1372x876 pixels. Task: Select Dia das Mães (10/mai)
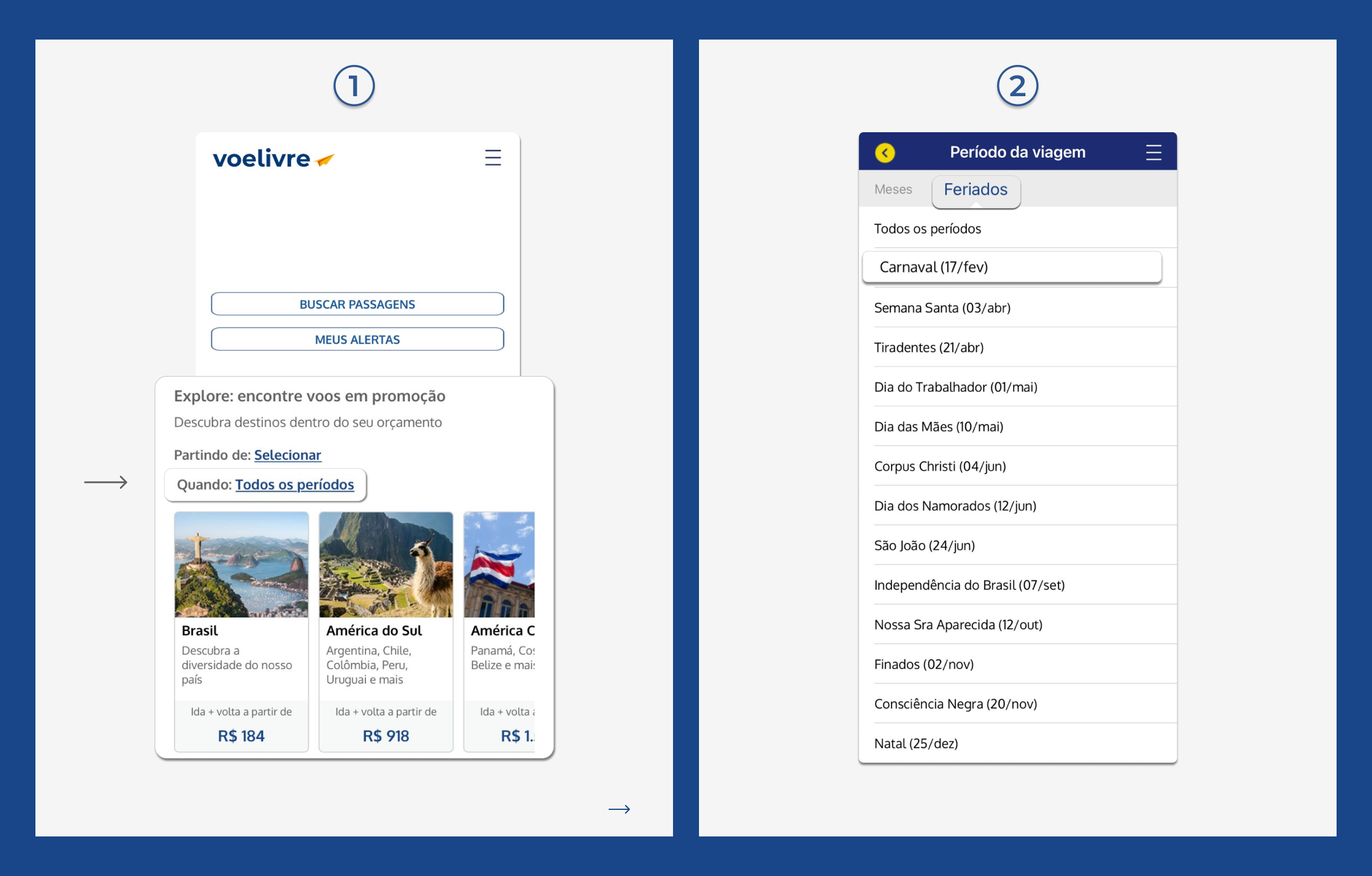(939, 426)
